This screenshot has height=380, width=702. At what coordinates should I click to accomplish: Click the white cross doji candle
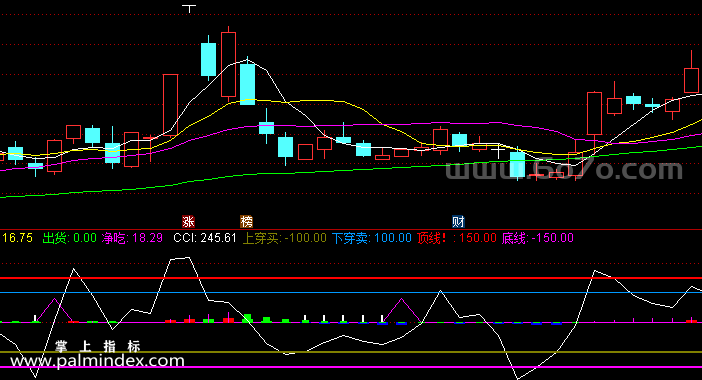point(498,151)
